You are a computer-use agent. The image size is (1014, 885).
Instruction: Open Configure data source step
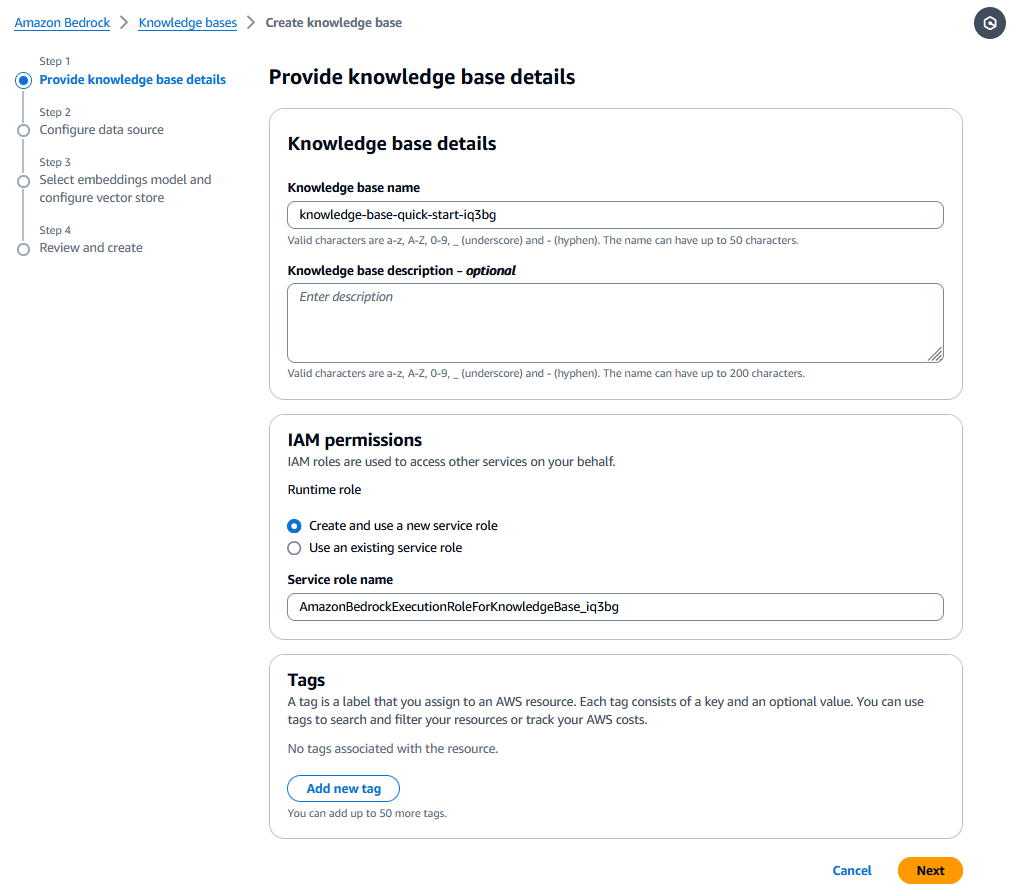click(x=101, y=130)
